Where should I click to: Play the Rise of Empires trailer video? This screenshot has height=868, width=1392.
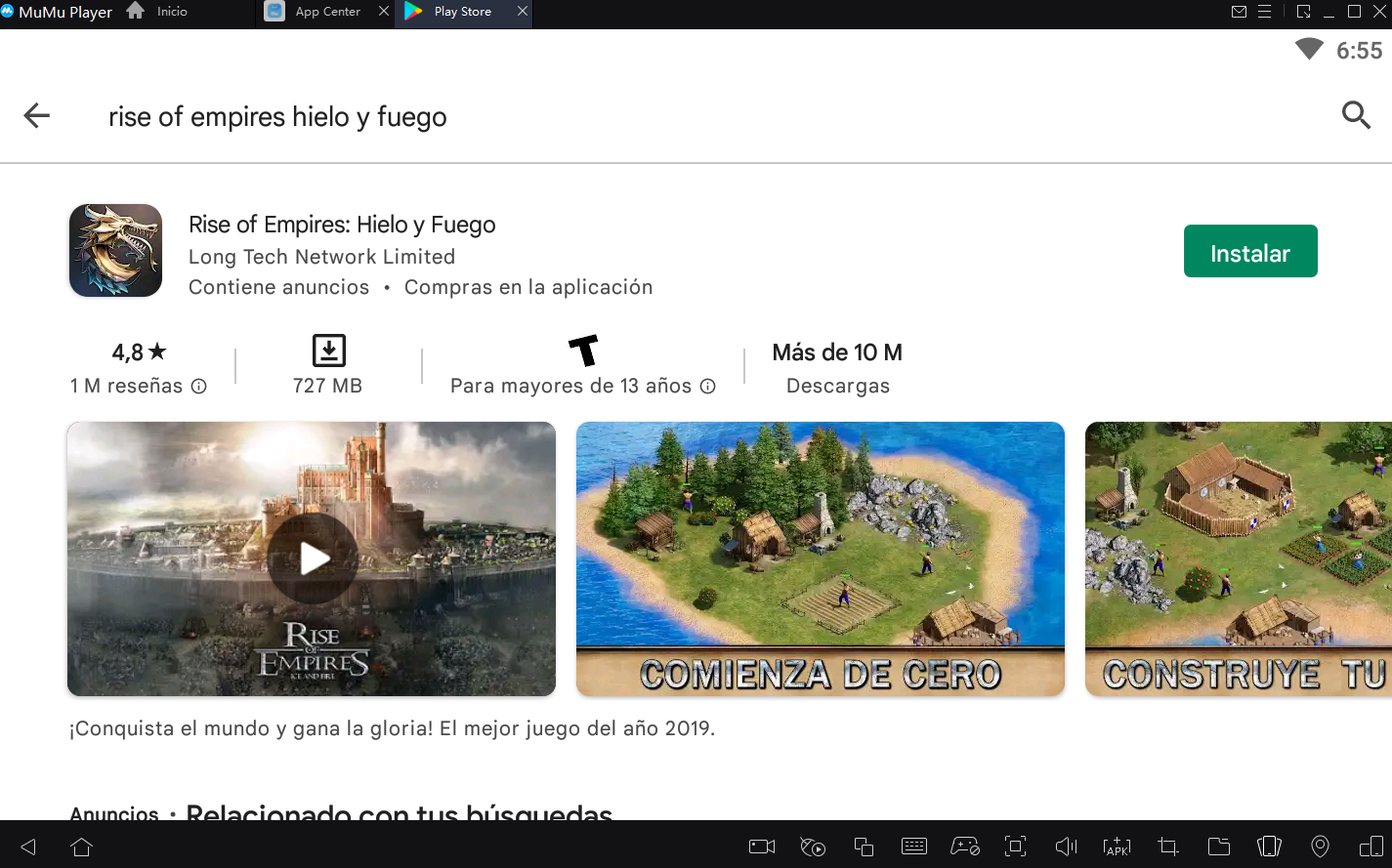click(313, 558)
